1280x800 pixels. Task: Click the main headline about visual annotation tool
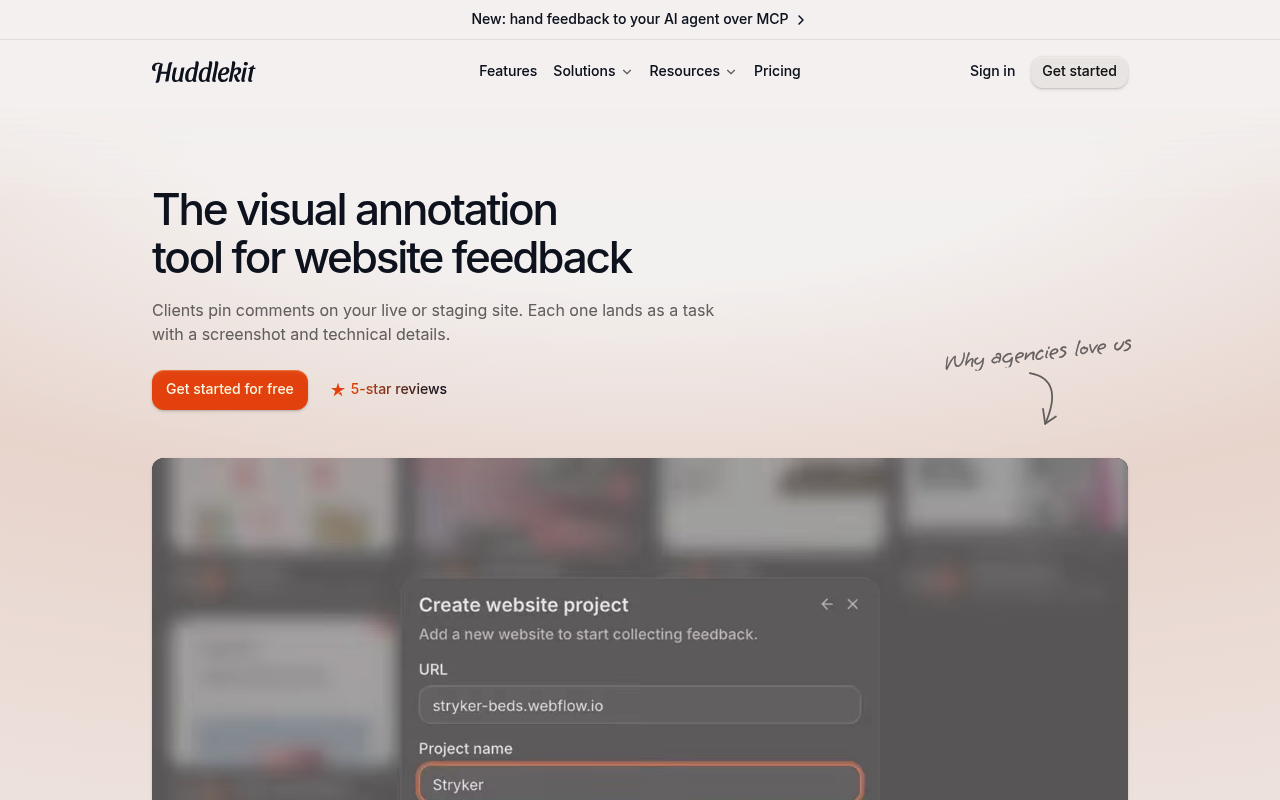392,233
